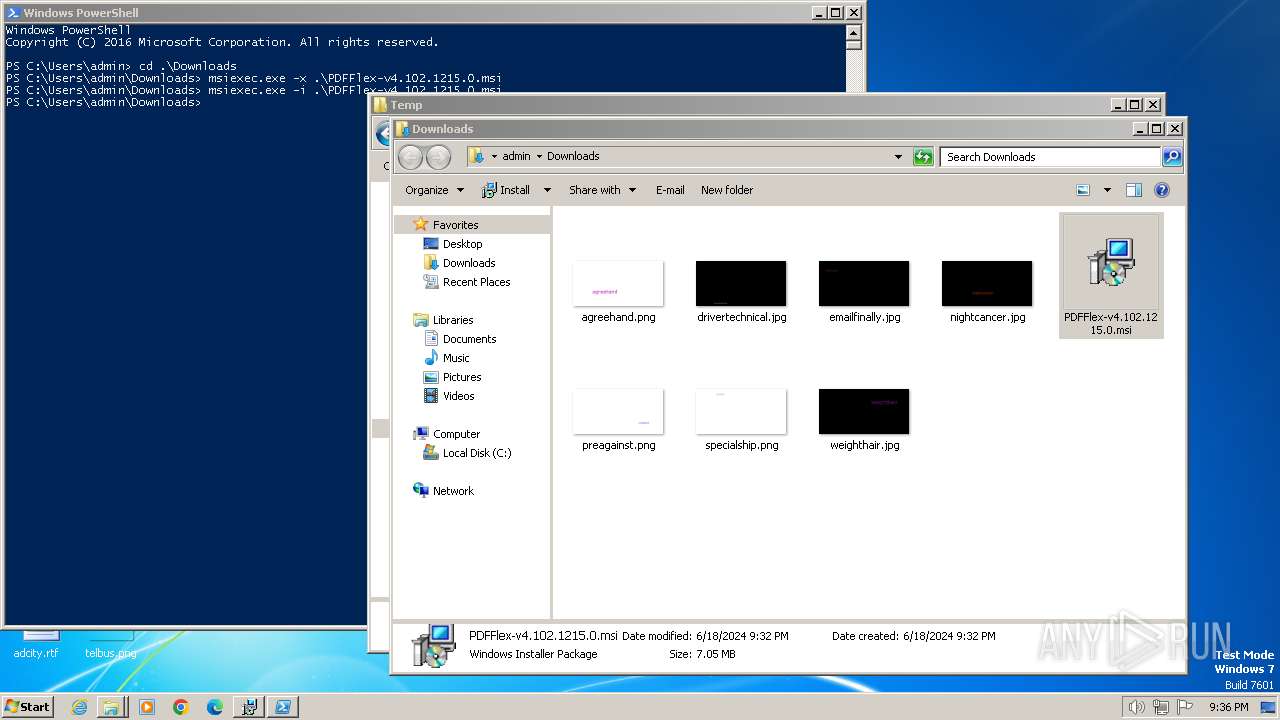Open Favorites in navigation pane
This screenshot has height=720, width=1280.
[455, 225]
